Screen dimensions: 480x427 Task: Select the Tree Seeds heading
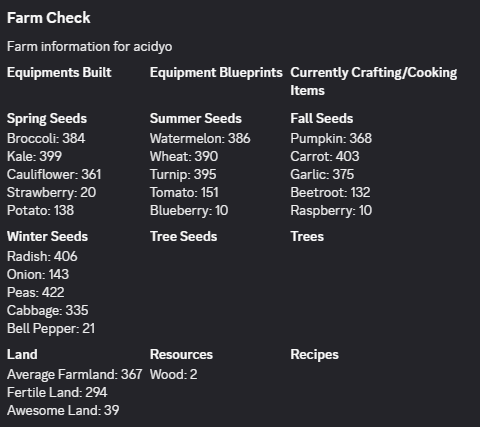pyautogui.click(x=184, y=237)
